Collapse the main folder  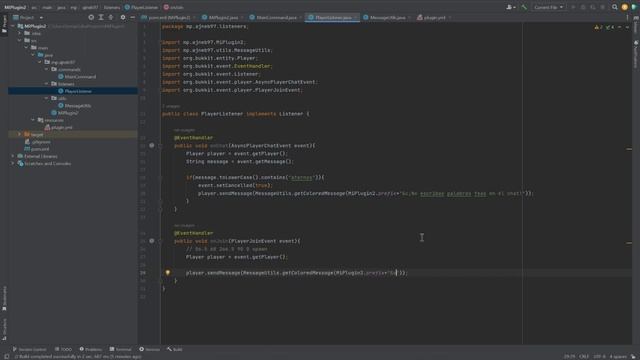click(27, 48)
